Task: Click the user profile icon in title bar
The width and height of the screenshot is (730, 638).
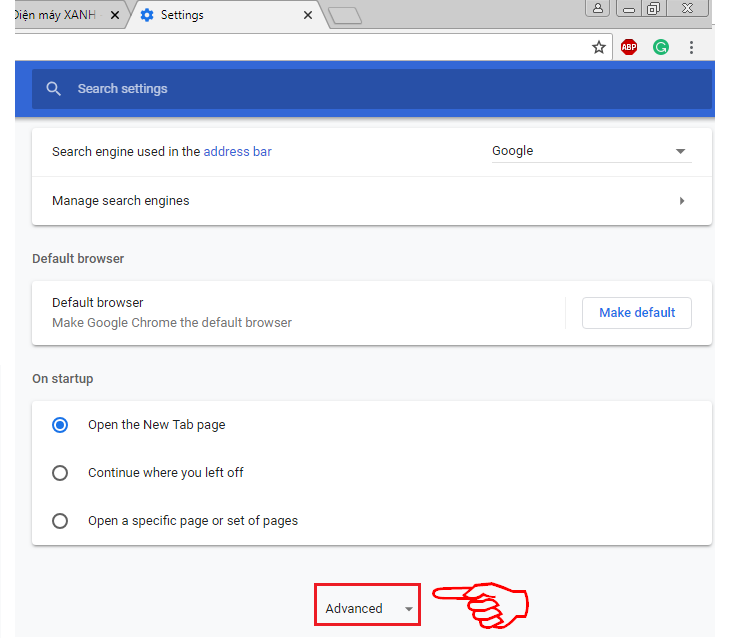Action: point(598,8)
